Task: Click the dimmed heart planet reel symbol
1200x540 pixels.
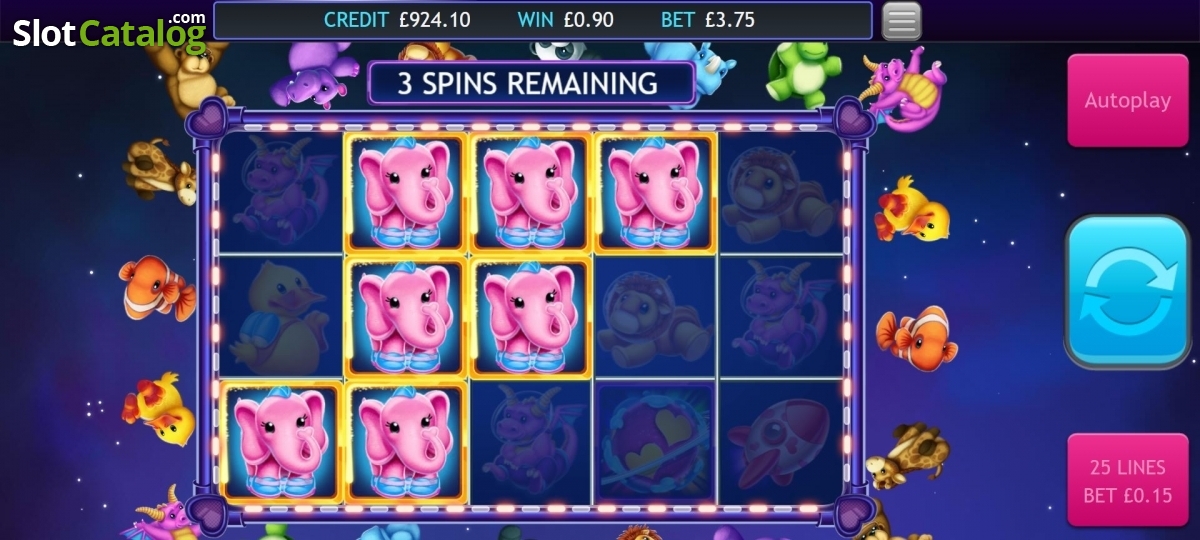Action: pos(654,440)
